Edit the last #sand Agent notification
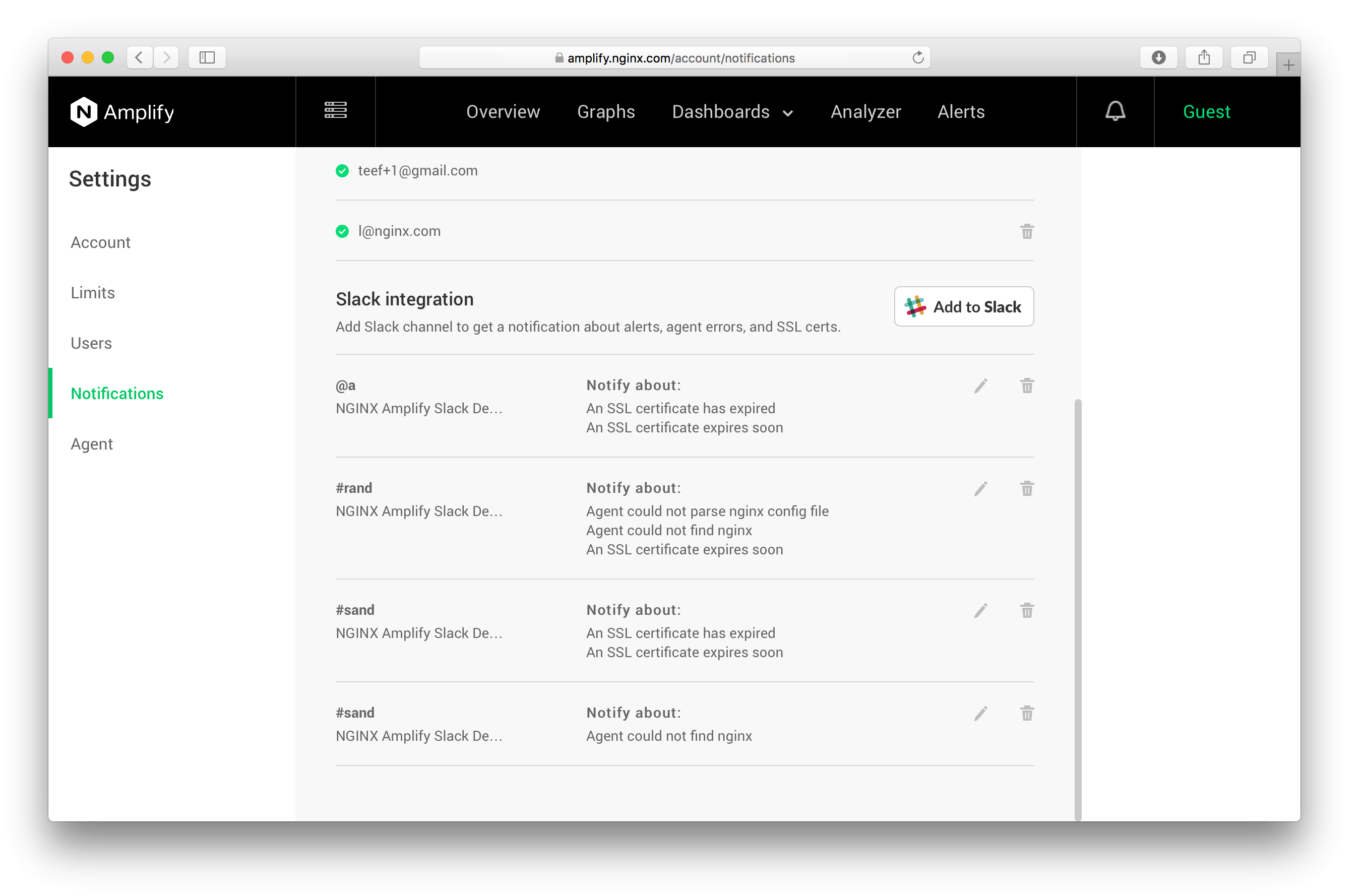The image size is (1365, 896). (980, 713)
